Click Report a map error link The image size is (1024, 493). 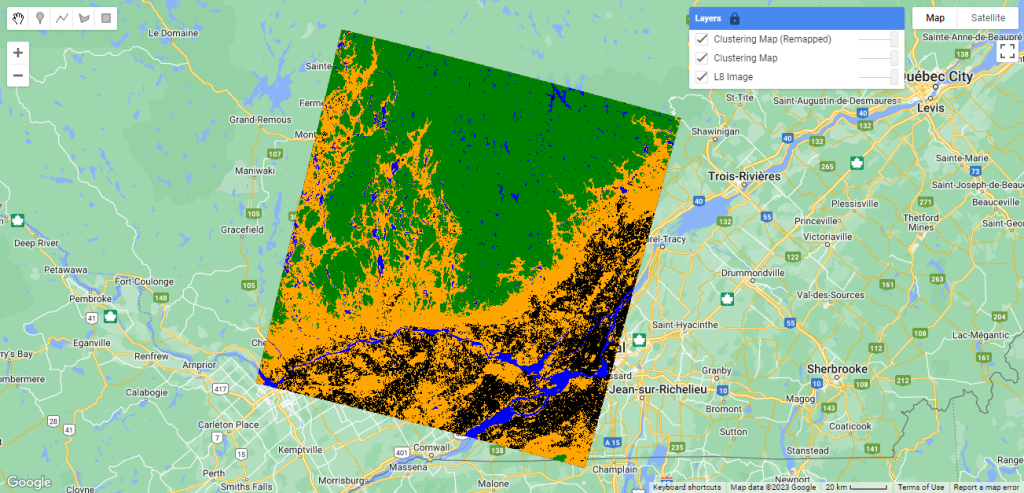click(986, 487)
